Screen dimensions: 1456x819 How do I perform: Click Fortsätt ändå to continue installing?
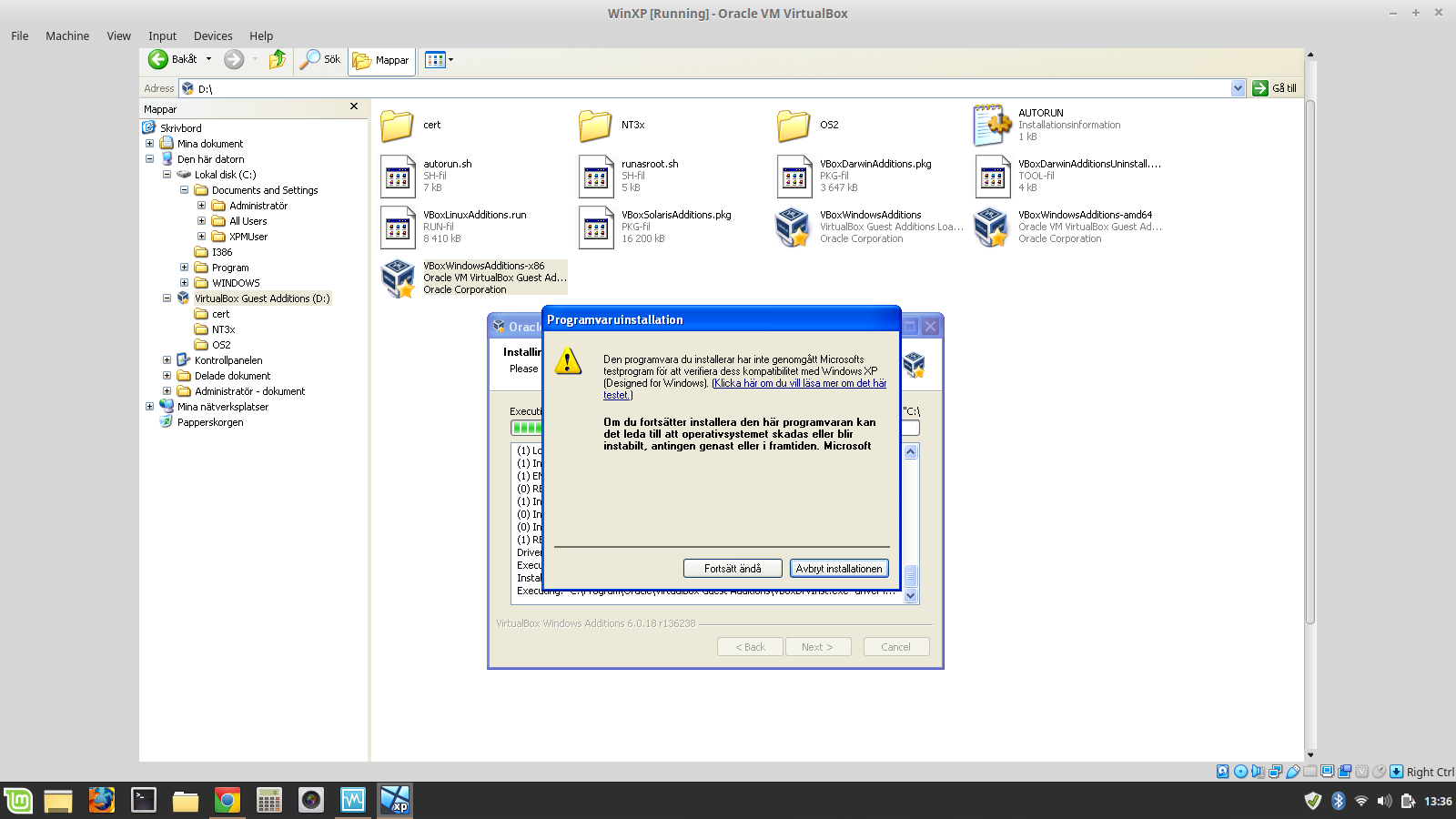pyautogui.click(x=733, y=569)
